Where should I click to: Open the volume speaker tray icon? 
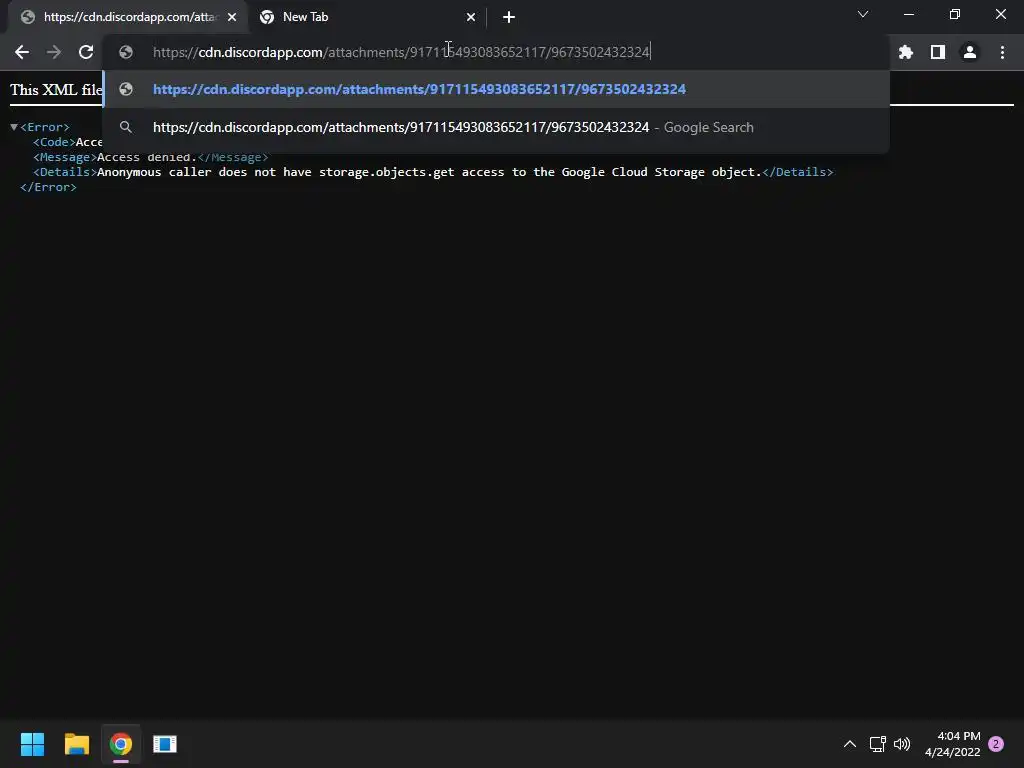coord(902,744)
